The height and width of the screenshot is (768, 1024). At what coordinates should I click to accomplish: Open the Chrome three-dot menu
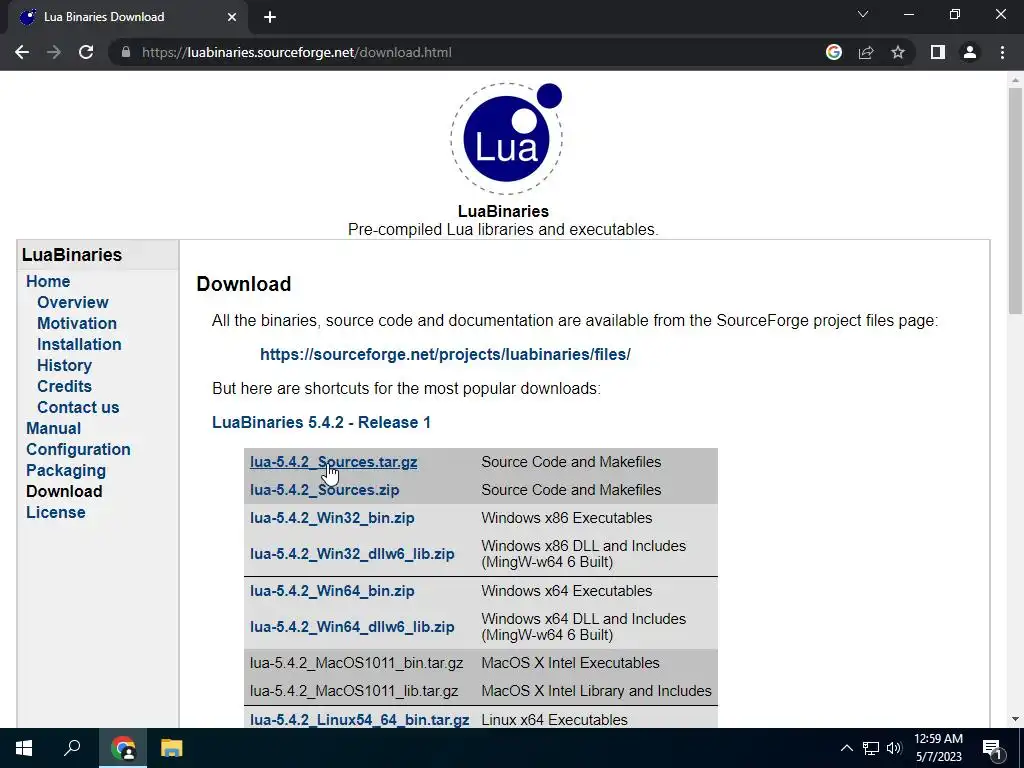[1002, 52]
